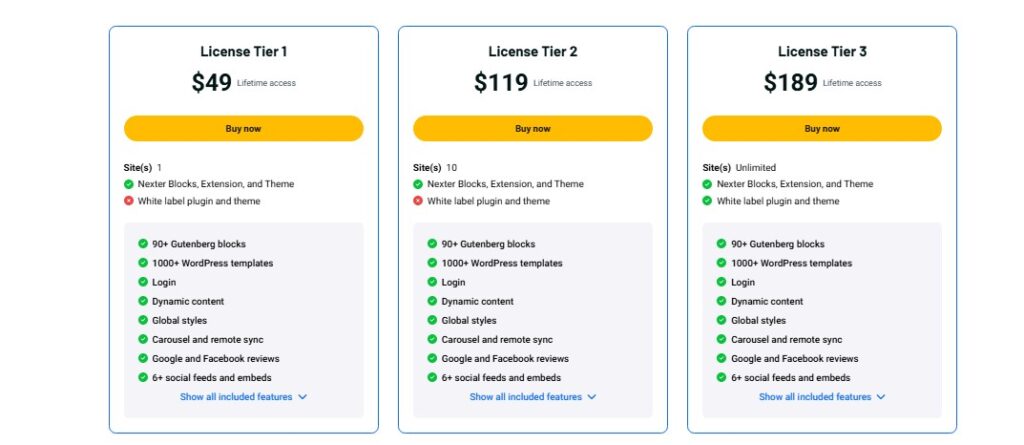Click green check beside Tier 1 Nexter Blocks
1024x445 pixels.
click(129, 184)
